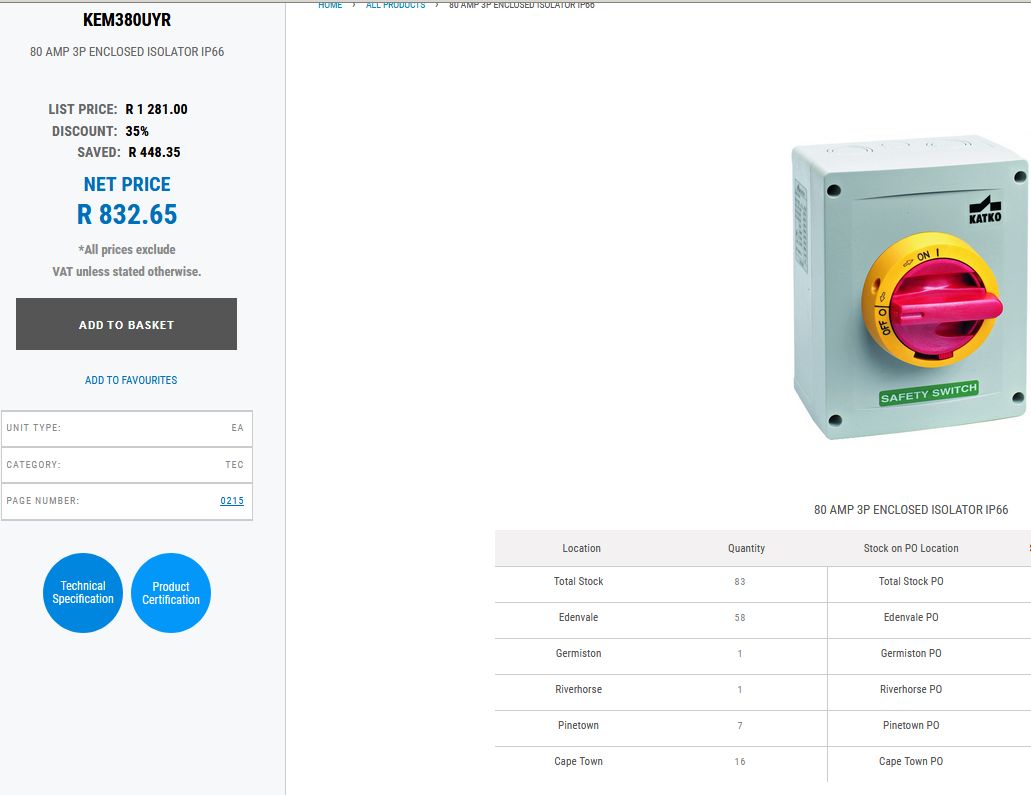Click the Riverhorse PO cell
The width and height of the screenshot is (1031, 795).
911,689
